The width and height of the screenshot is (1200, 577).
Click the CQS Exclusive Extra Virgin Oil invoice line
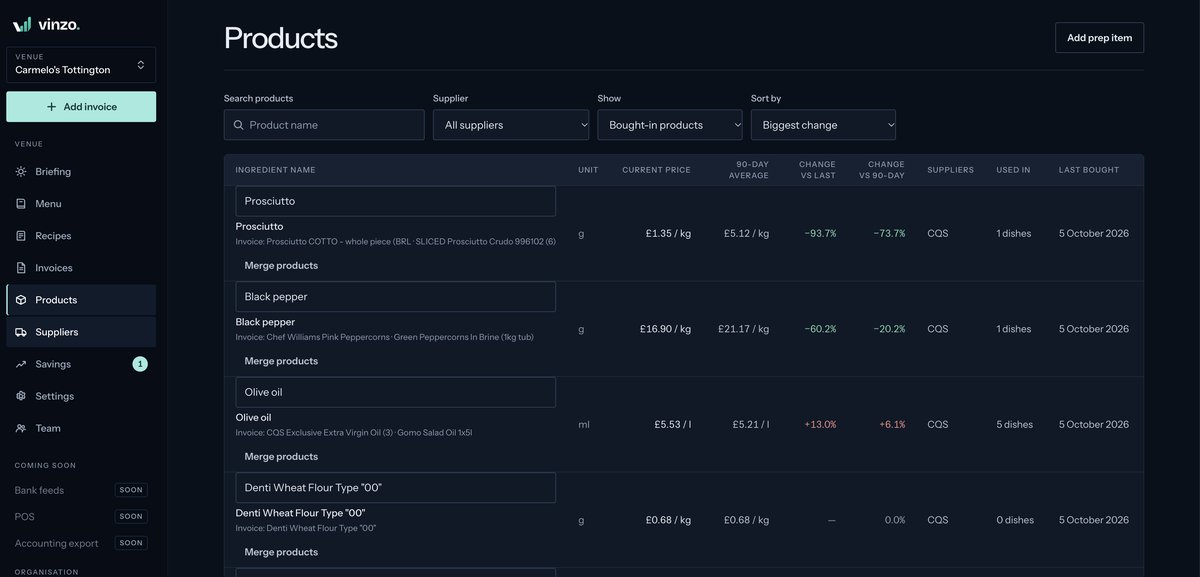[x=354, y=433]
